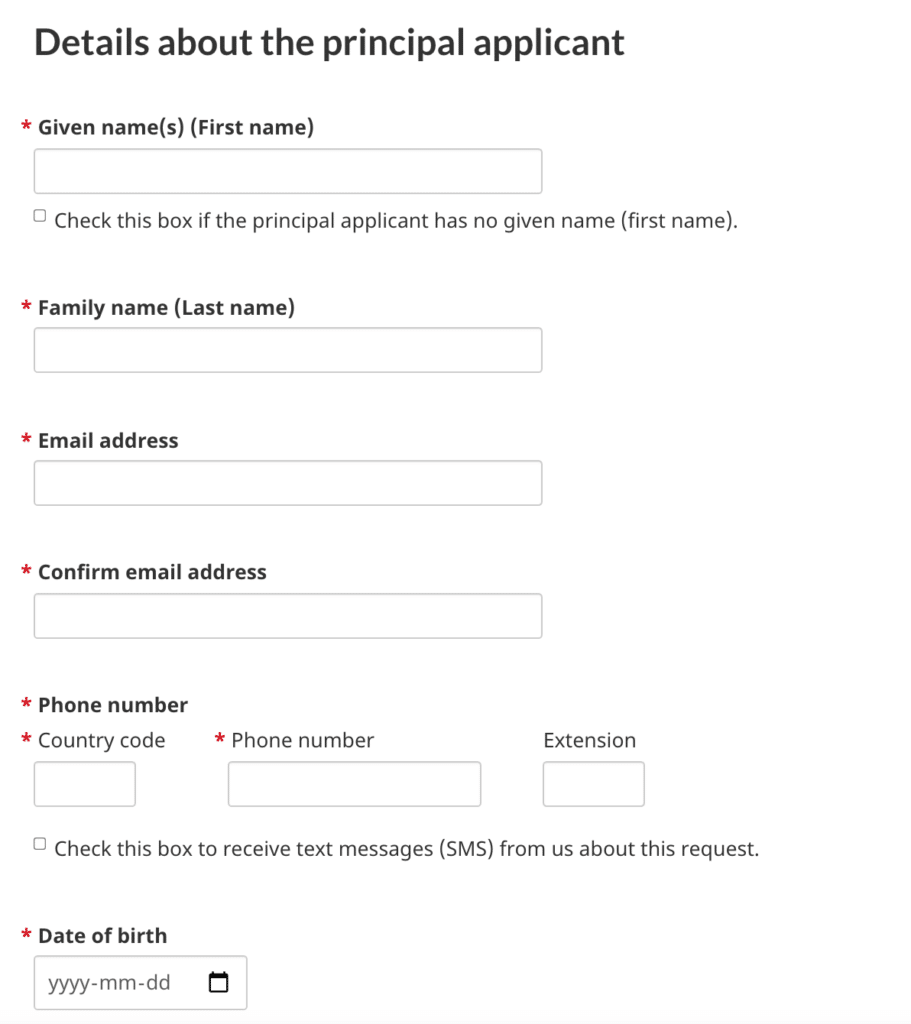Screen dimensions: 911x1024
Task: Click the Given name(s) text field
Action: click(288, 171)
